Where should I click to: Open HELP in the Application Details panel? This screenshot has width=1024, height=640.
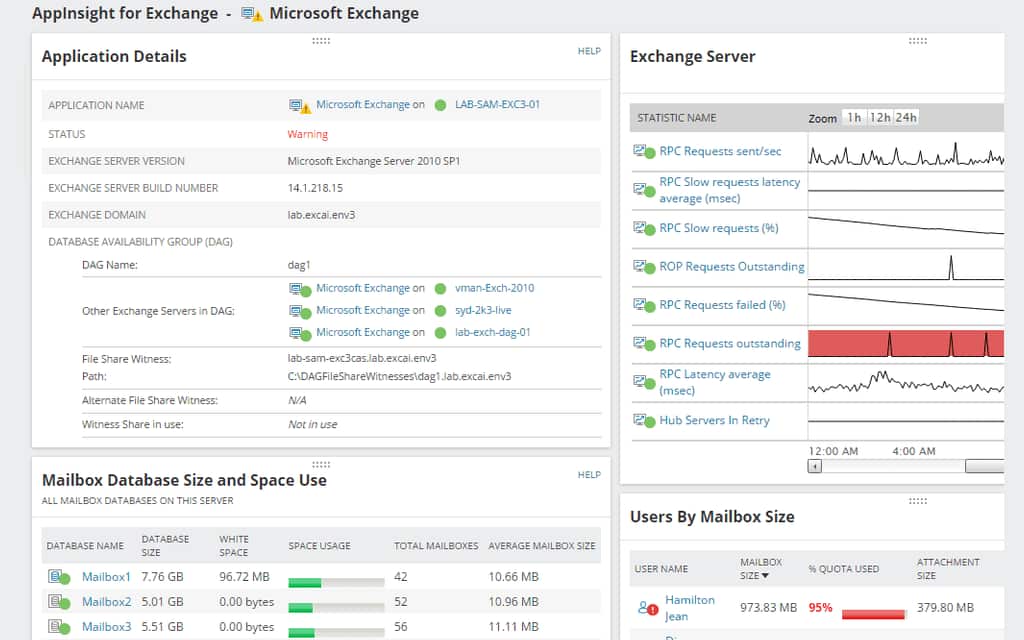coord(589,50)
